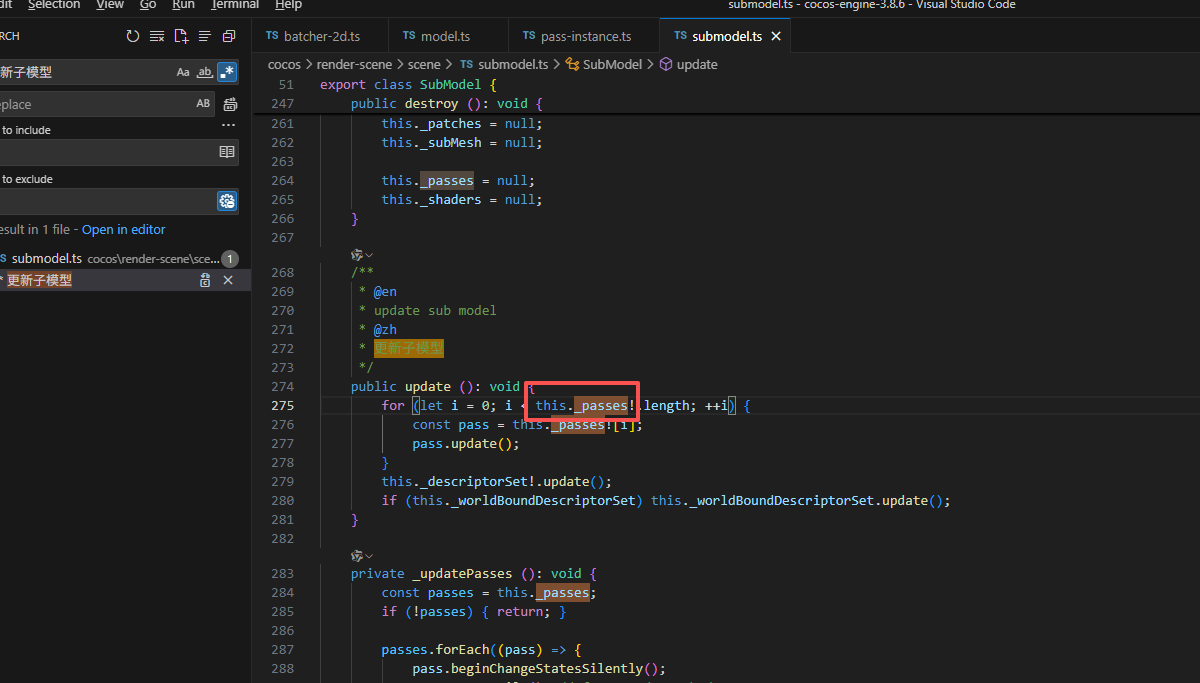Click cocos in the breadcrumb
Viewport: 1200px width, 683px height.
coord(284,64)
